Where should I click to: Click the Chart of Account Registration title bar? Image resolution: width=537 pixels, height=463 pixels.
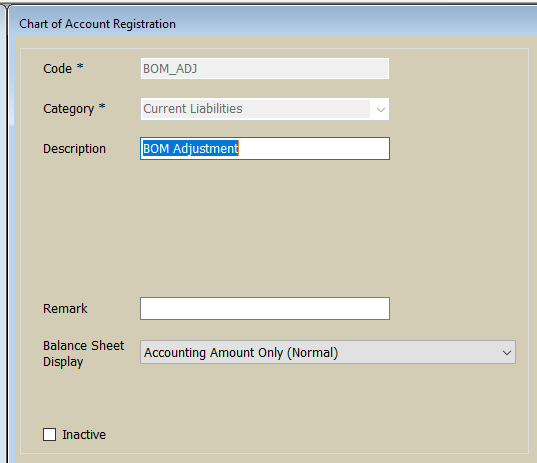(272, 24)
